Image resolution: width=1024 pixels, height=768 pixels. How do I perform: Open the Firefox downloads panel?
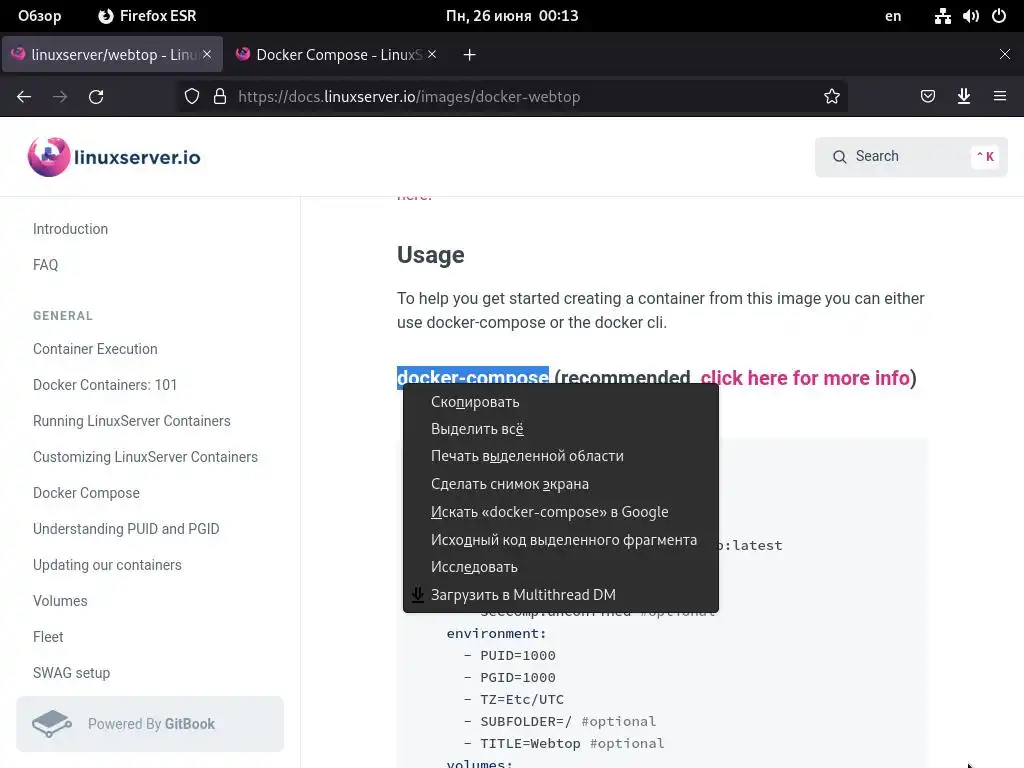point(964,97)
